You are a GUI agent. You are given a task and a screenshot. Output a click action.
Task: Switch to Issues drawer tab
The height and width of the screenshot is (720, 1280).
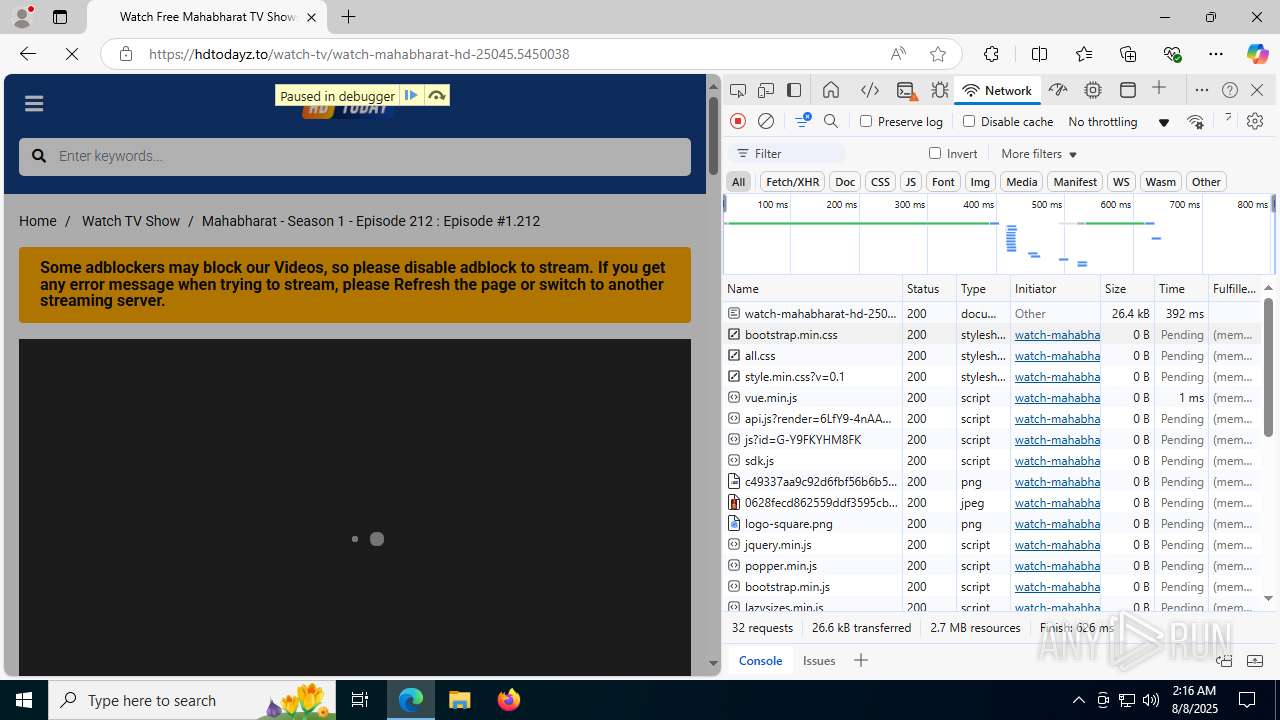819,660
